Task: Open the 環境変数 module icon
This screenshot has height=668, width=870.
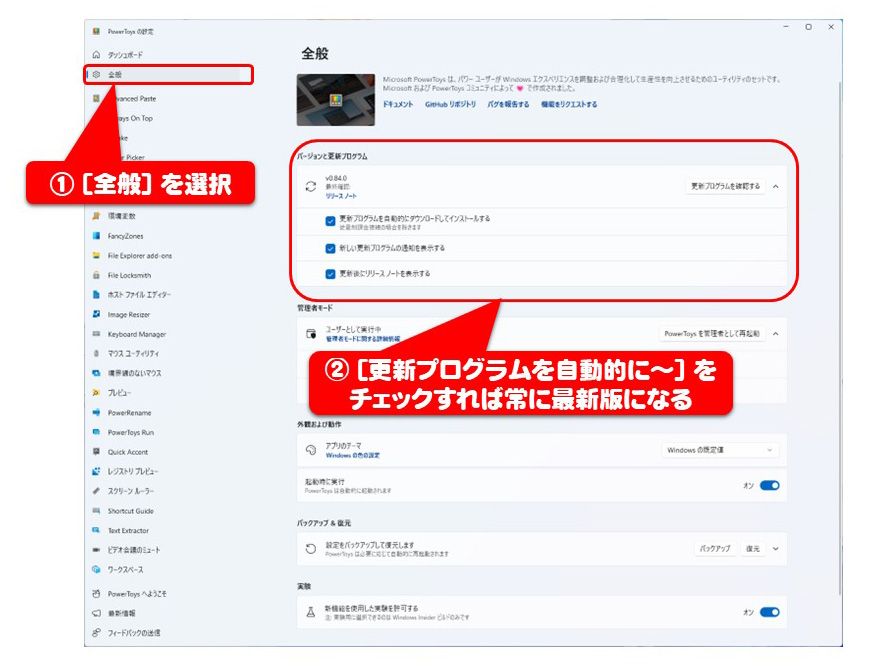Action: click(x=97, y=216)
